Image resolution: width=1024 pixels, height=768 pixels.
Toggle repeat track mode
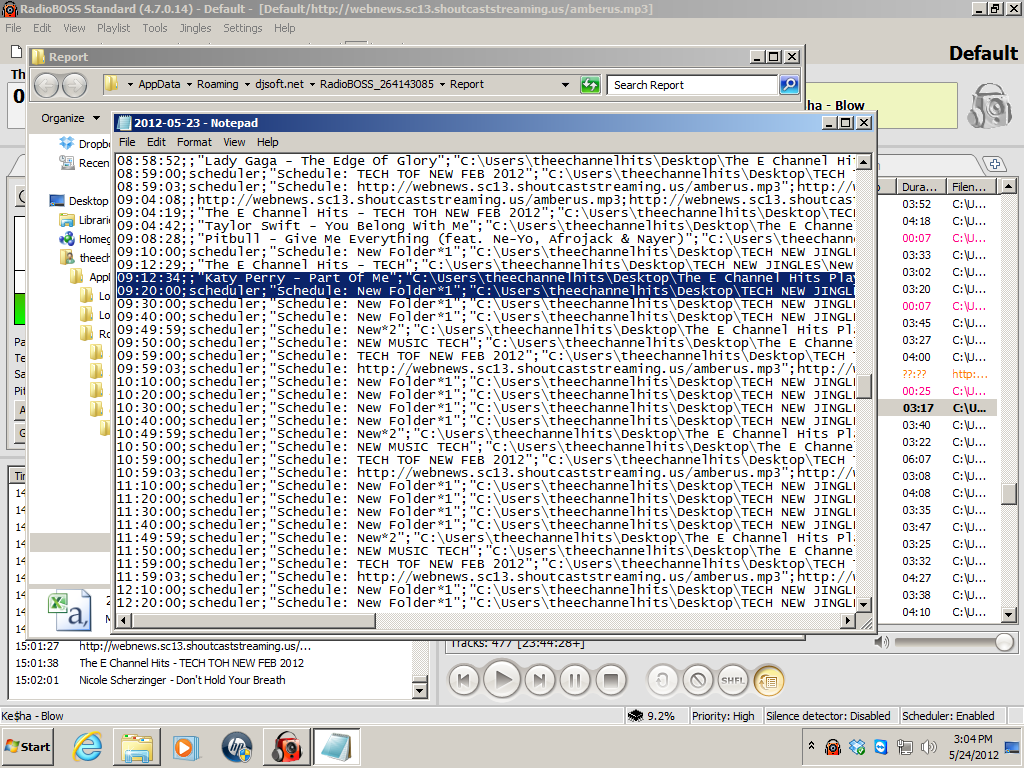[x=662, y=680]
